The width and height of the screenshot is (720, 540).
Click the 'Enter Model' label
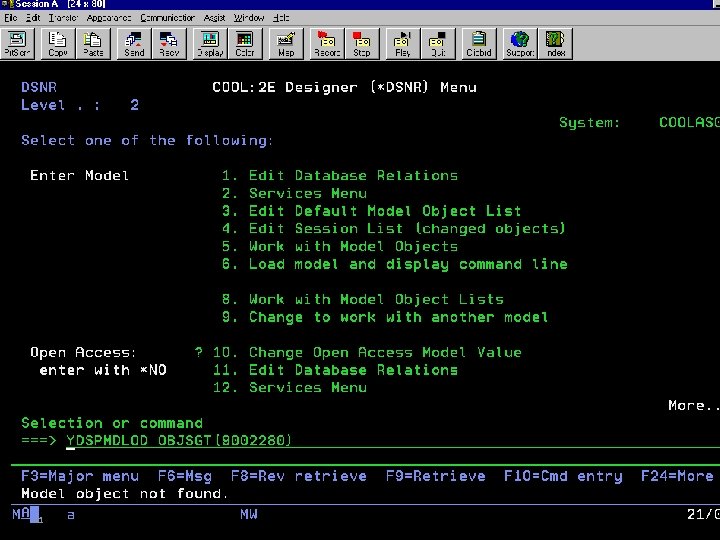[x=79, y=175]
